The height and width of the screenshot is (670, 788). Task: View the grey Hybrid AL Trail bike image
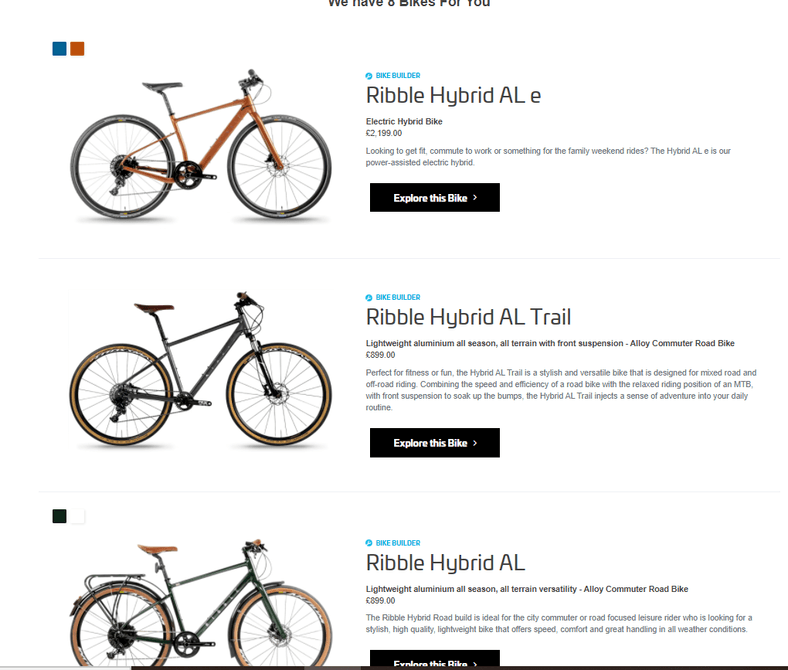coord(201,369)
